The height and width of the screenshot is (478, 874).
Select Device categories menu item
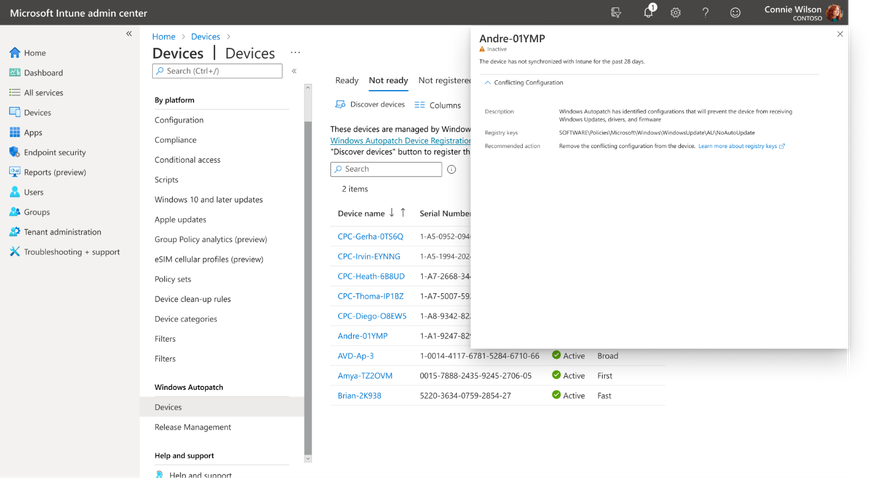click(186, 319)
